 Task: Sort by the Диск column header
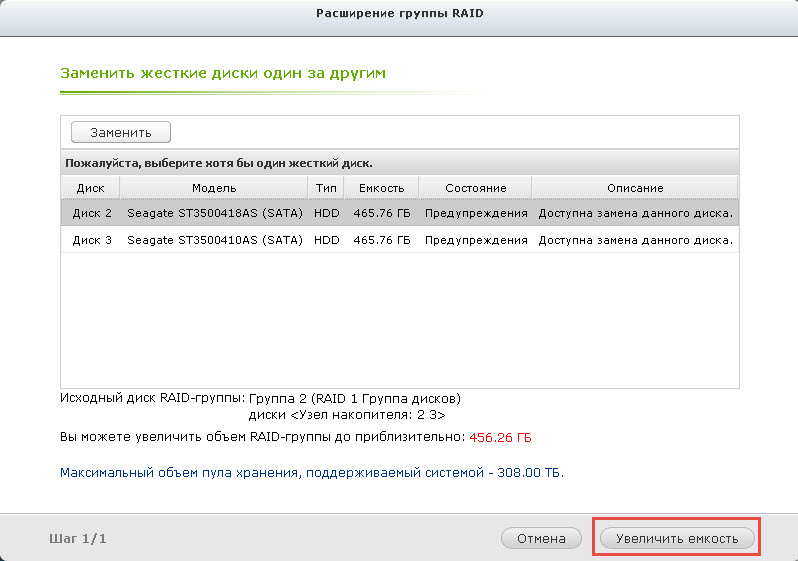(x=90, y=188)
